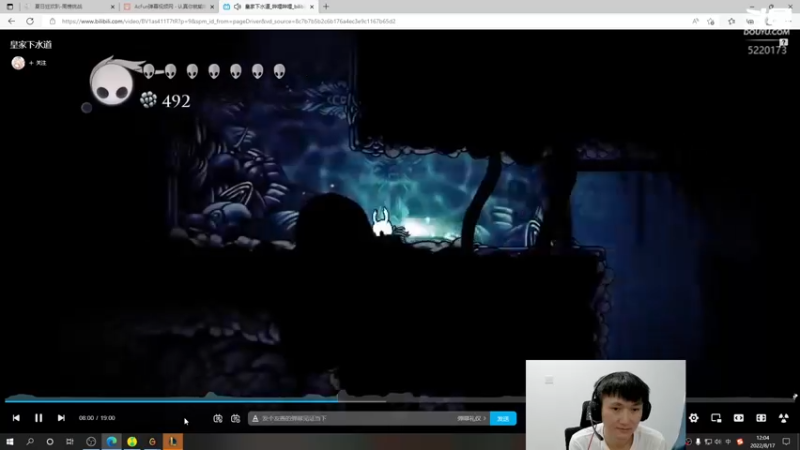
Task: Select the active bilibili video tab
Action: (x=268, y=7)
